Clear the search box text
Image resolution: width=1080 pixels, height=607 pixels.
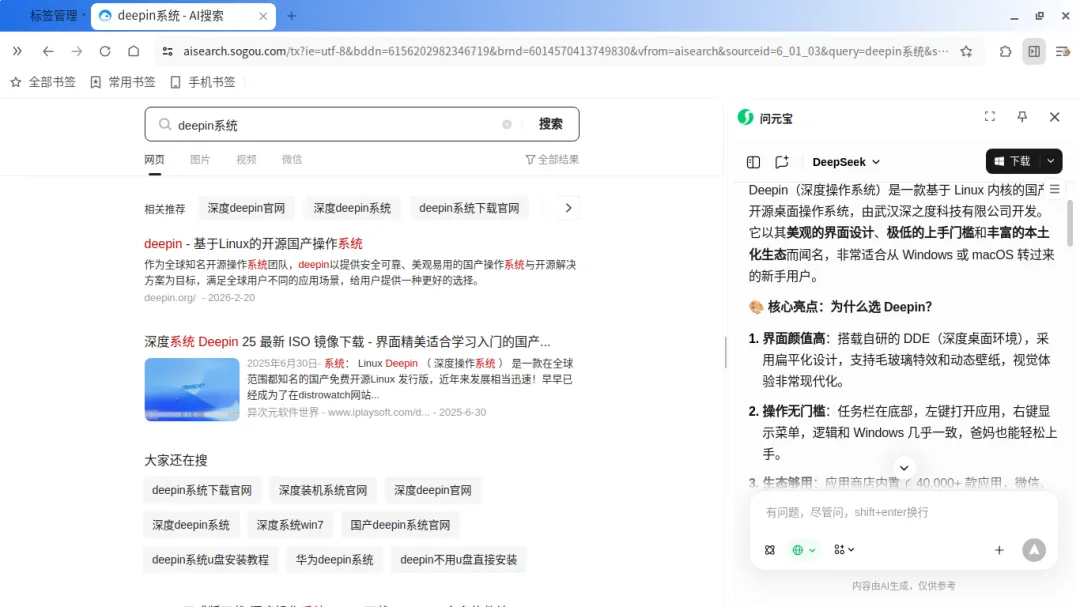point(507,125)
